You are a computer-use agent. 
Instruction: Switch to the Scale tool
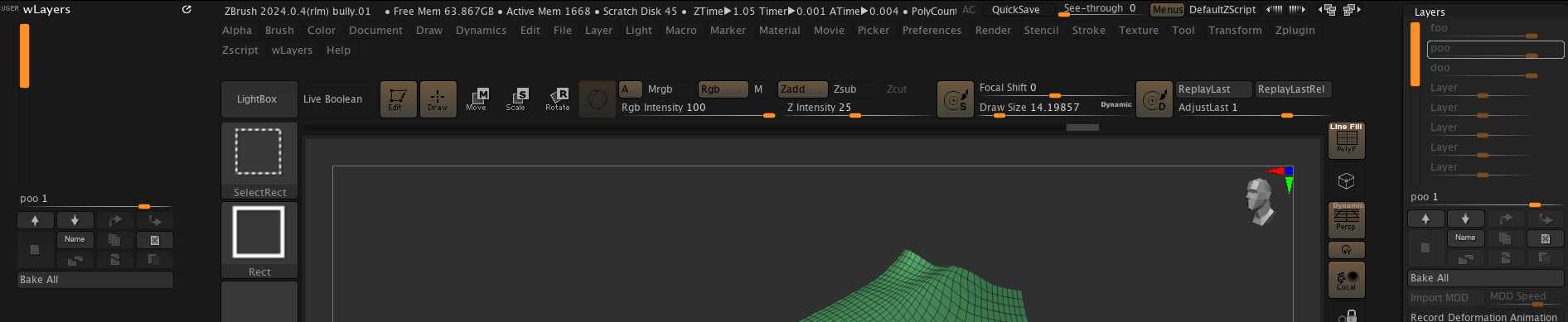pyautogui.click(x=516, y=99)
